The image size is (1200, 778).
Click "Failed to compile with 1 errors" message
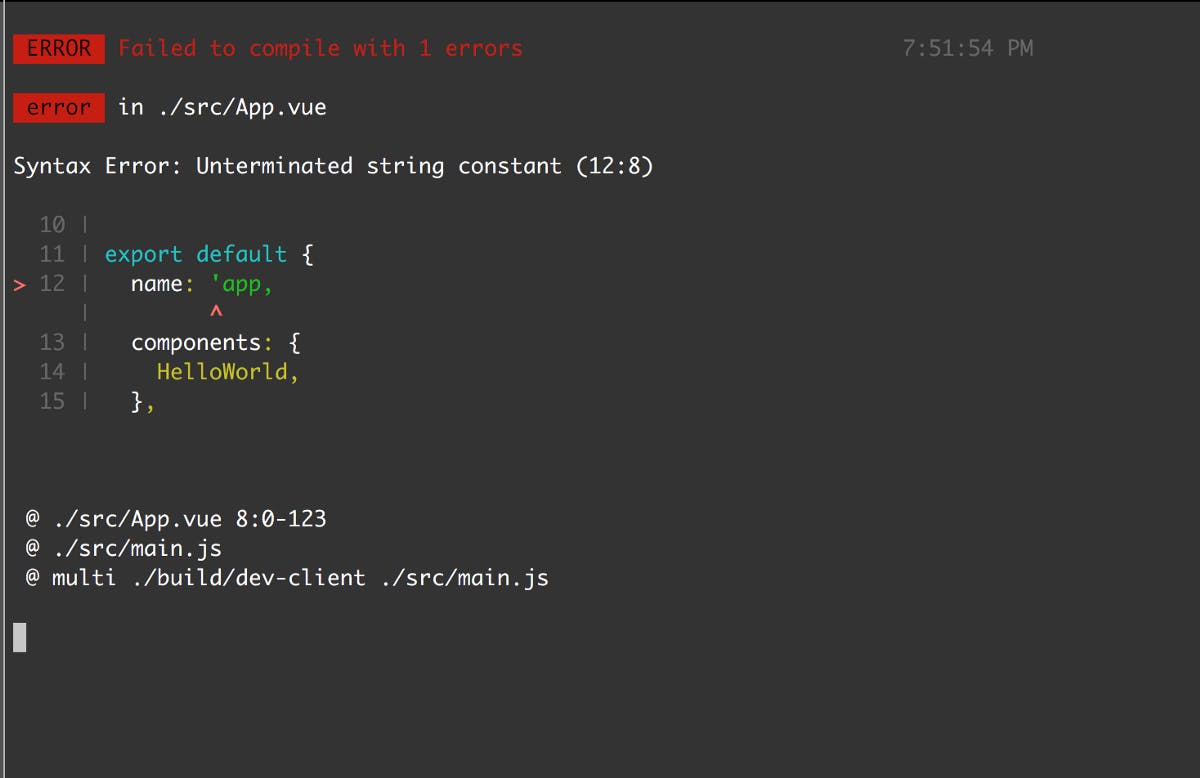coord(320,48)
